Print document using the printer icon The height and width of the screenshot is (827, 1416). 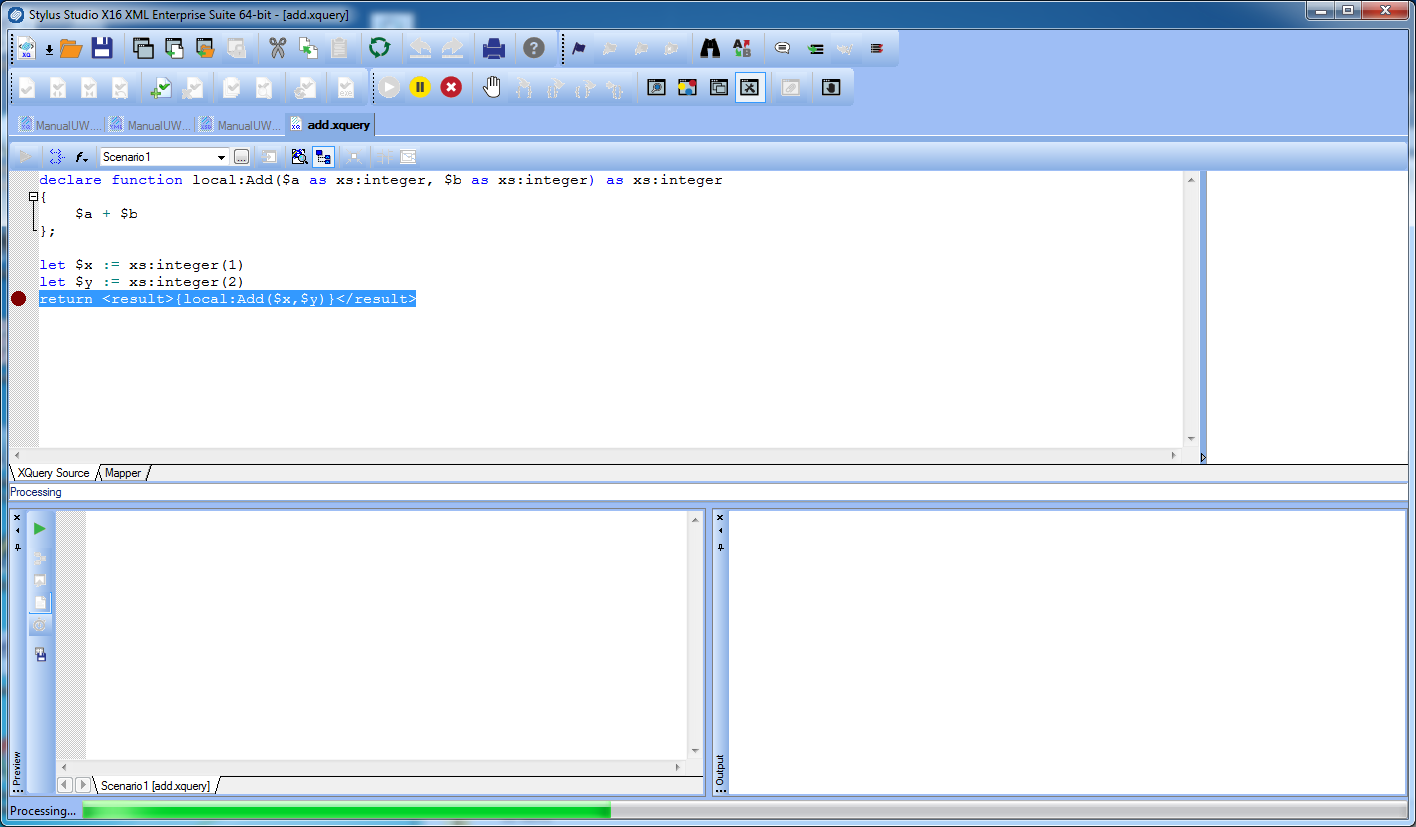point(494,48)
